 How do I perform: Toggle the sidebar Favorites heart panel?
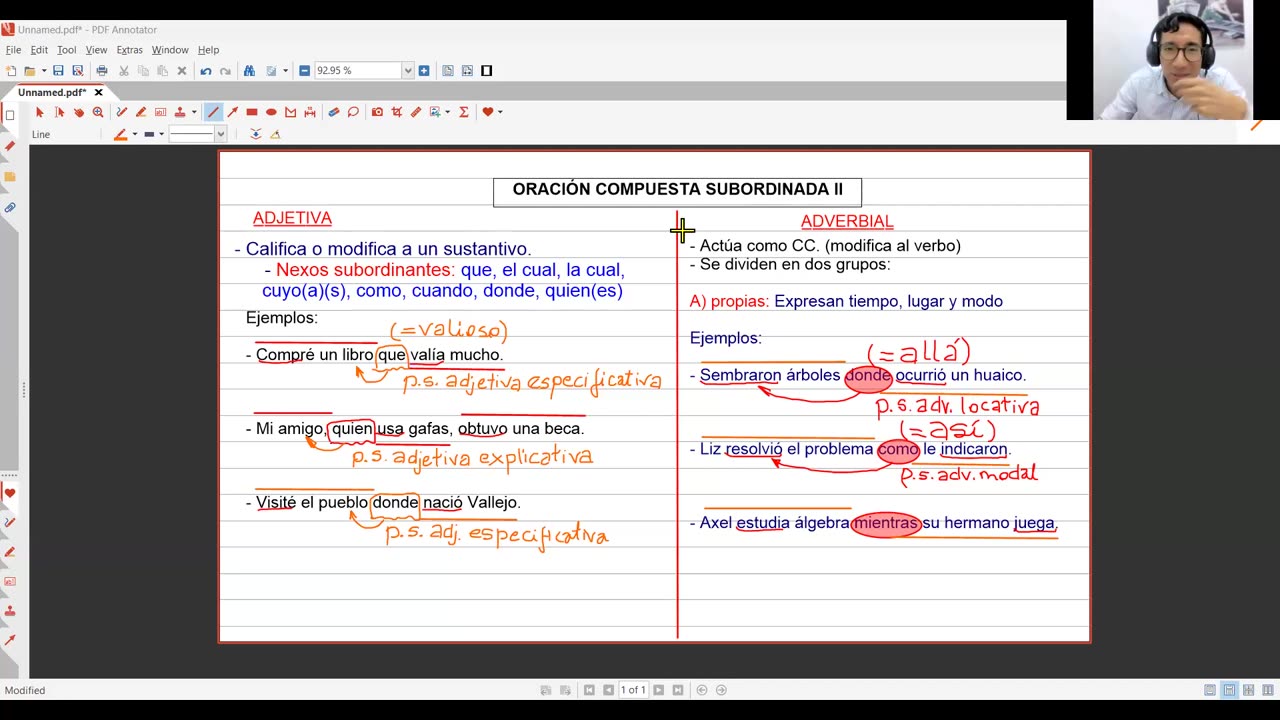tap(10, 492)
